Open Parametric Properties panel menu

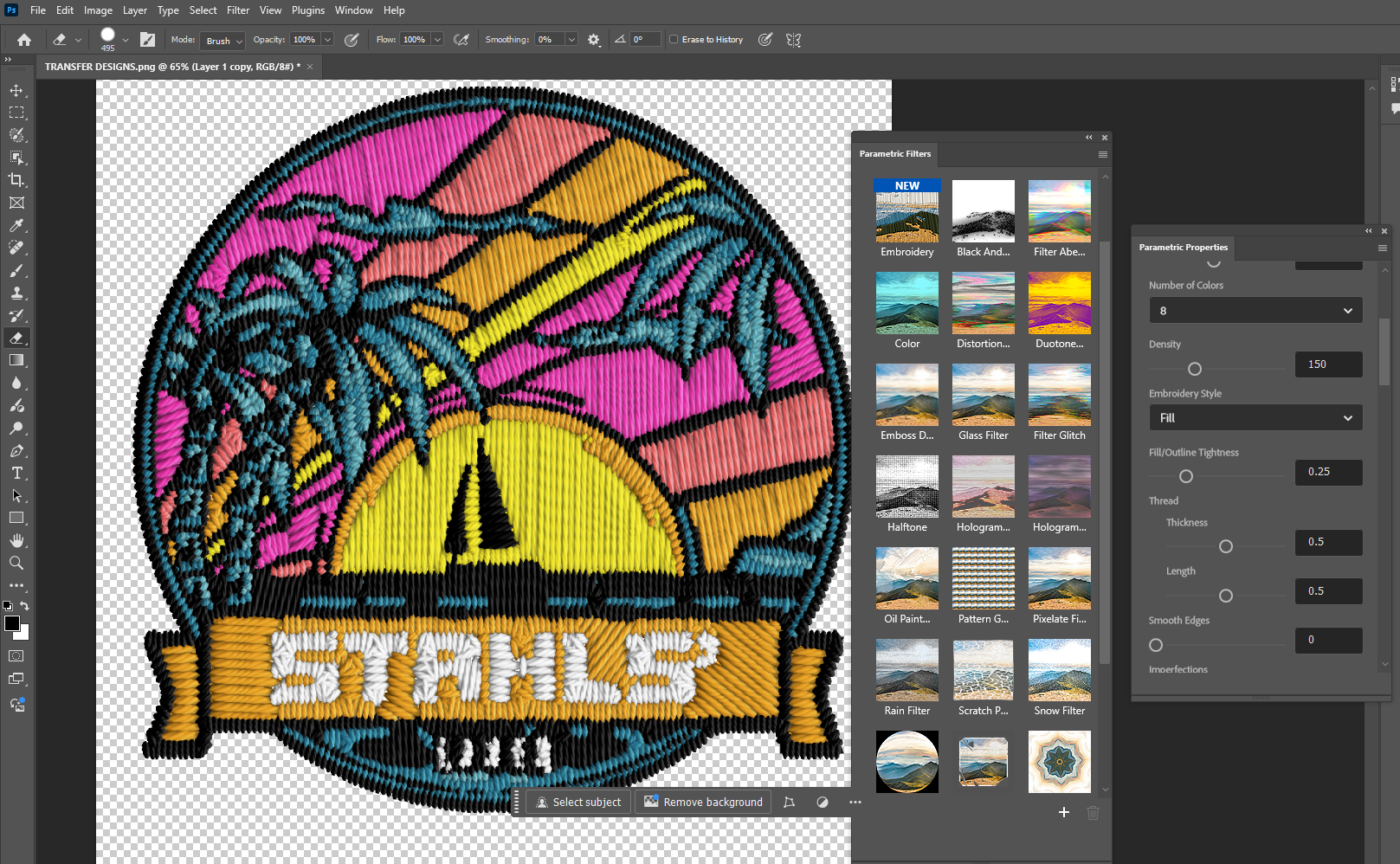pos(1382,248)
